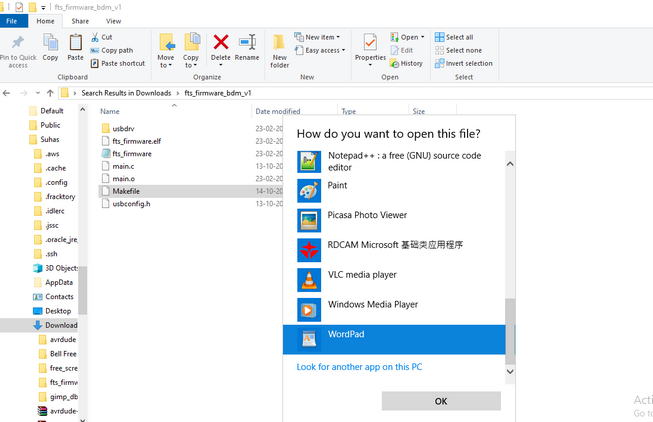Open the New item dropdown
653x422 pixels.
click(317, 37)
